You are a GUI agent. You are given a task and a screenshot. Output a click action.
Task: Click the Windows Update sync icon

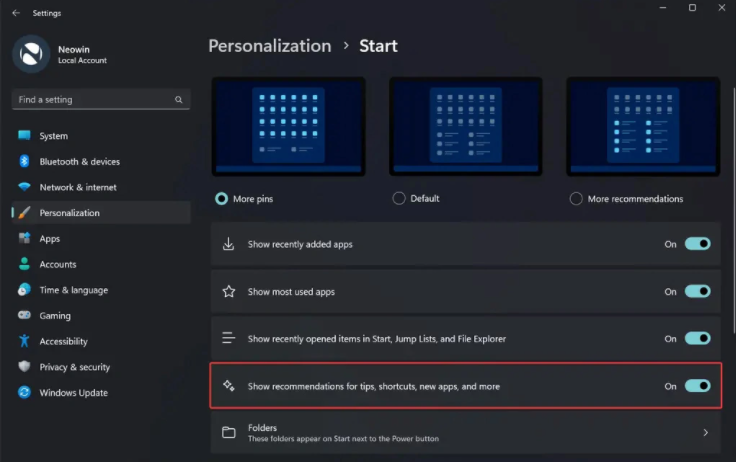point(24,393)
